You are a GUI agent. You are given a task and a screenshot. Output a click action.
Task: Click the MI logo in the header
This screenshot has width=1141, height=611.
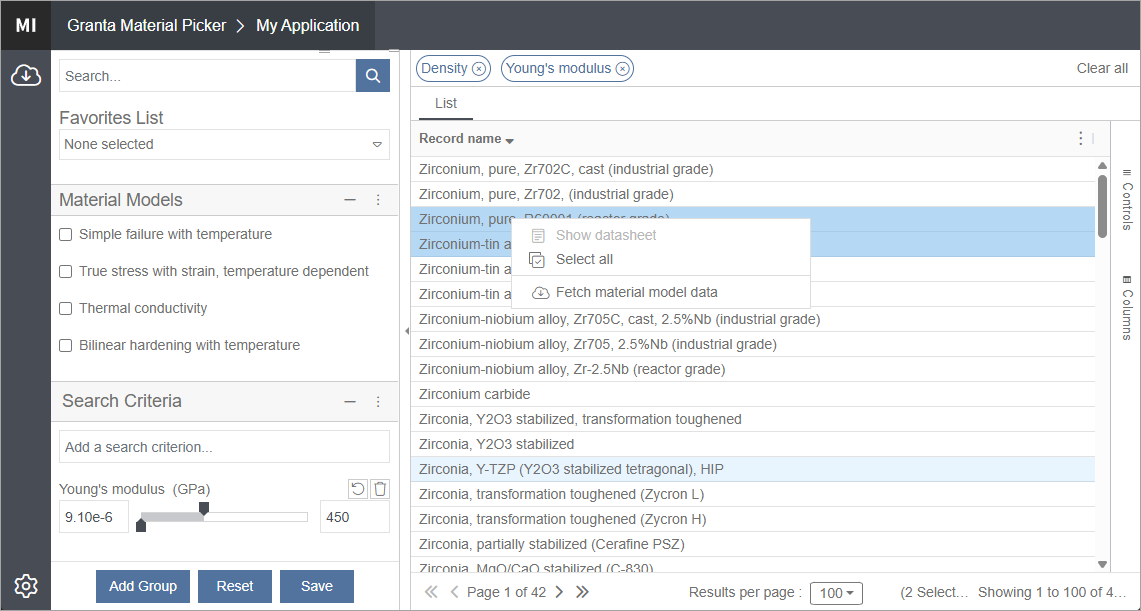(25, 25)
